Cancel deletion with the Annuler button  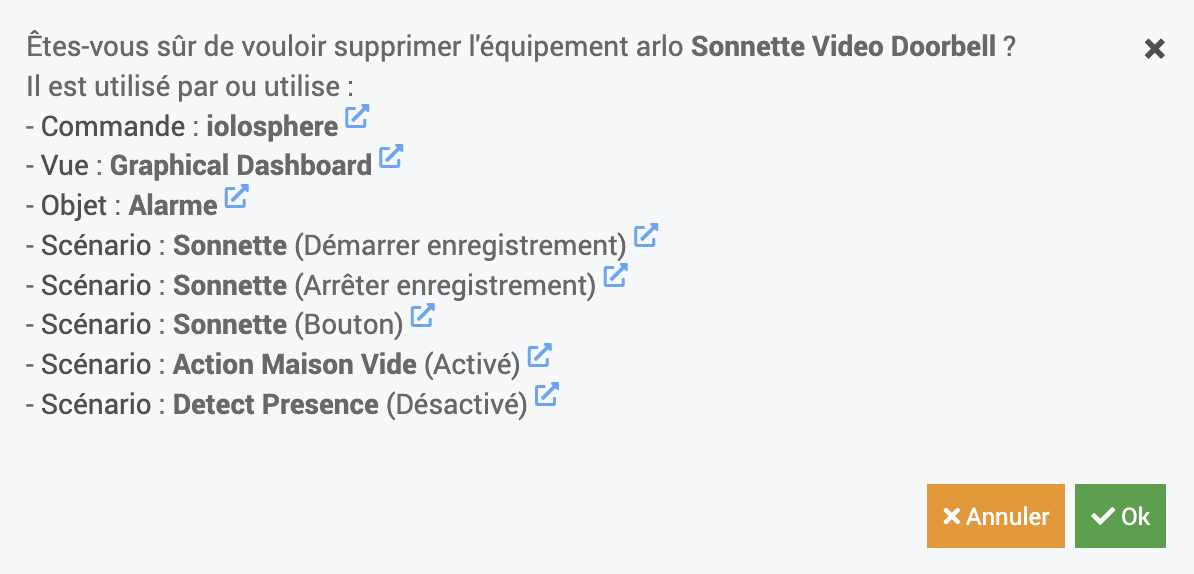(x=995, y=516)
